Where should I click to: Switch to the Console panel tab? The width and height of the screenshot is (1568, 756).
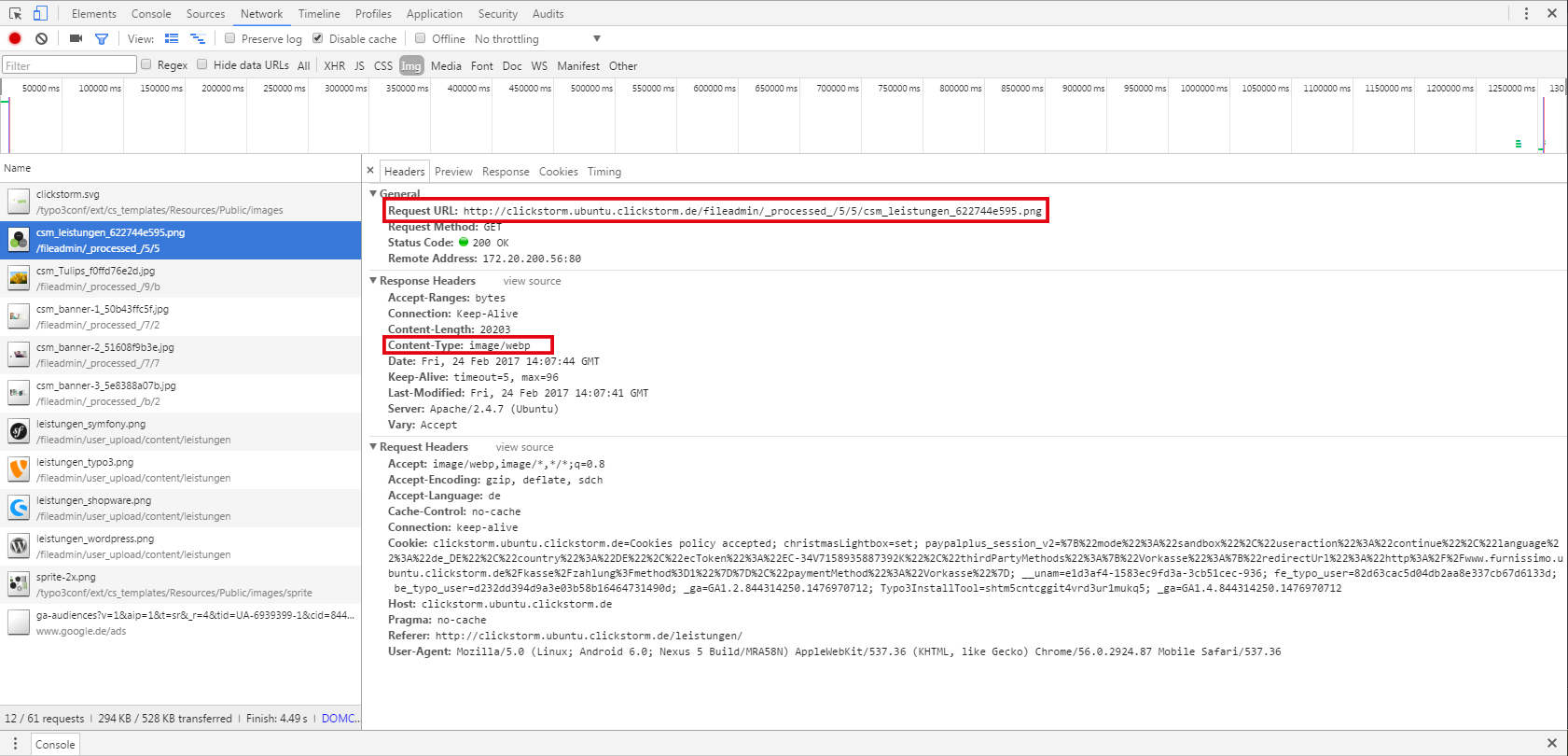[151, 14]
